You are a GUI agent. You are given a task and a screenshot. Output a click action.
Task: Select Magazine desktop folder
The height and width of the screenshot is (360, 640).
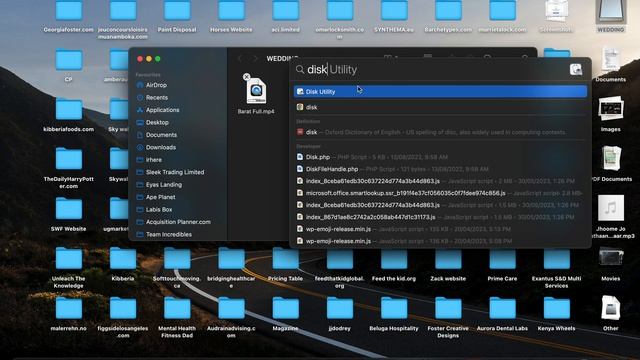point(285,315)
